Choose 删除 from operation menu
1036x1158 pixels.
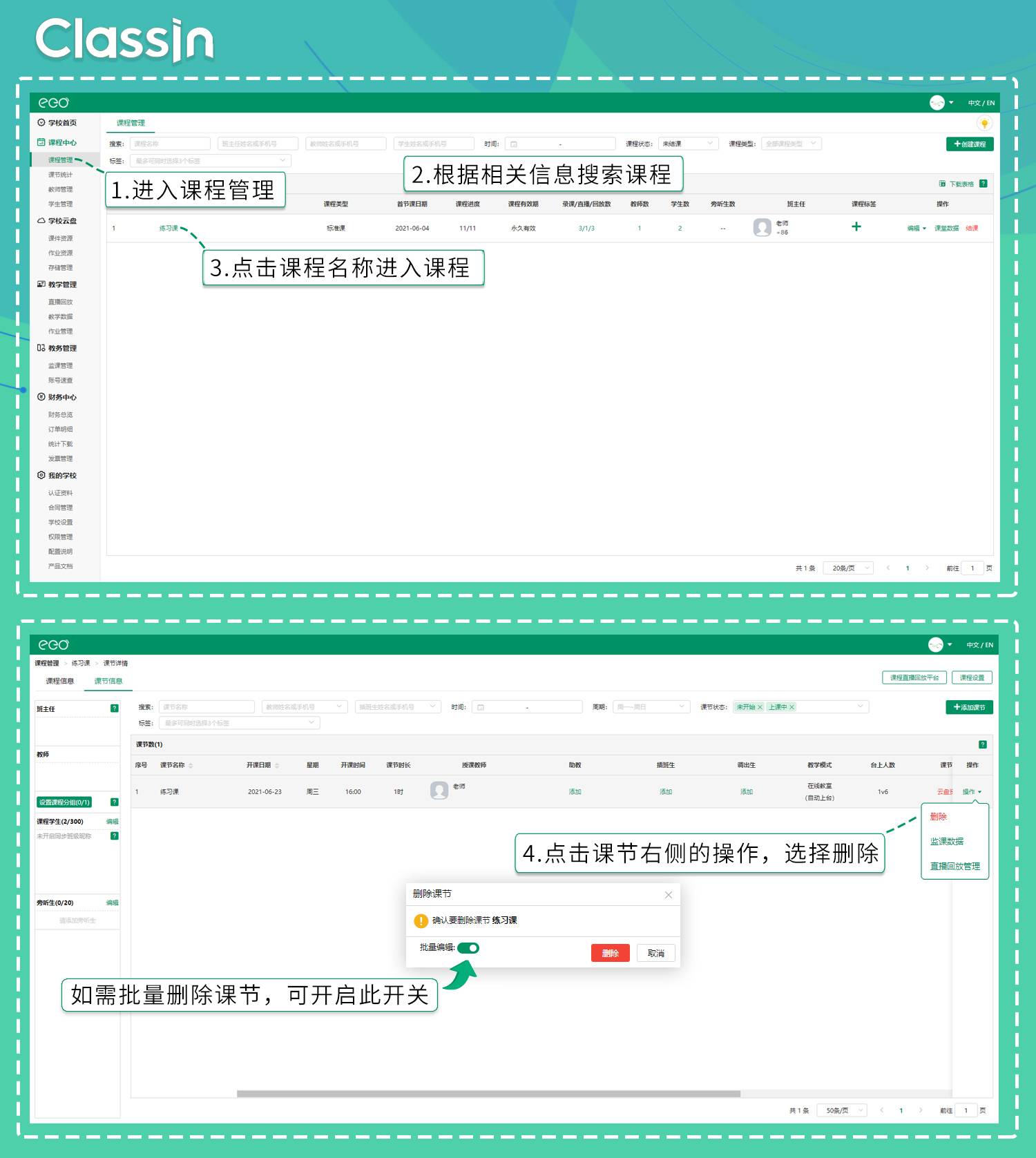(938, 816)
